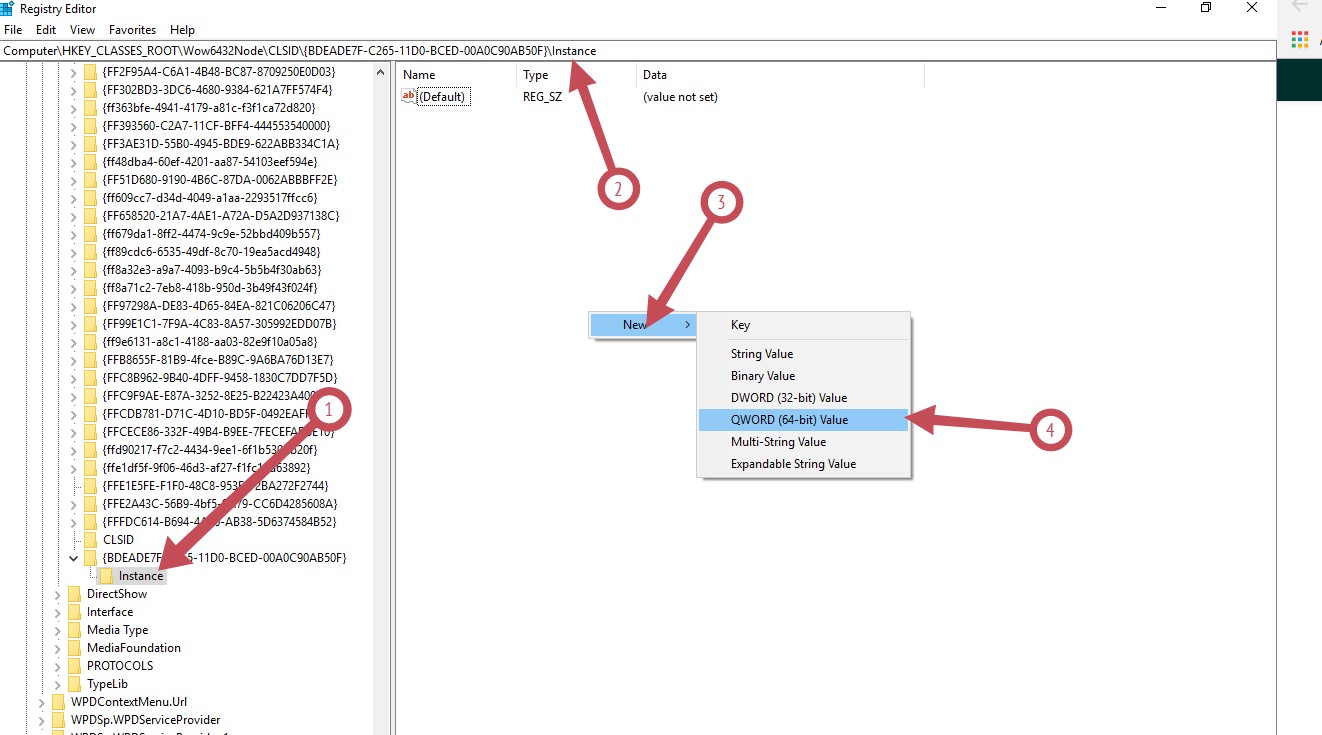Click the (Default) string value icon
This screenshot has width=1322, height=735.
click(x=408, y=97)
